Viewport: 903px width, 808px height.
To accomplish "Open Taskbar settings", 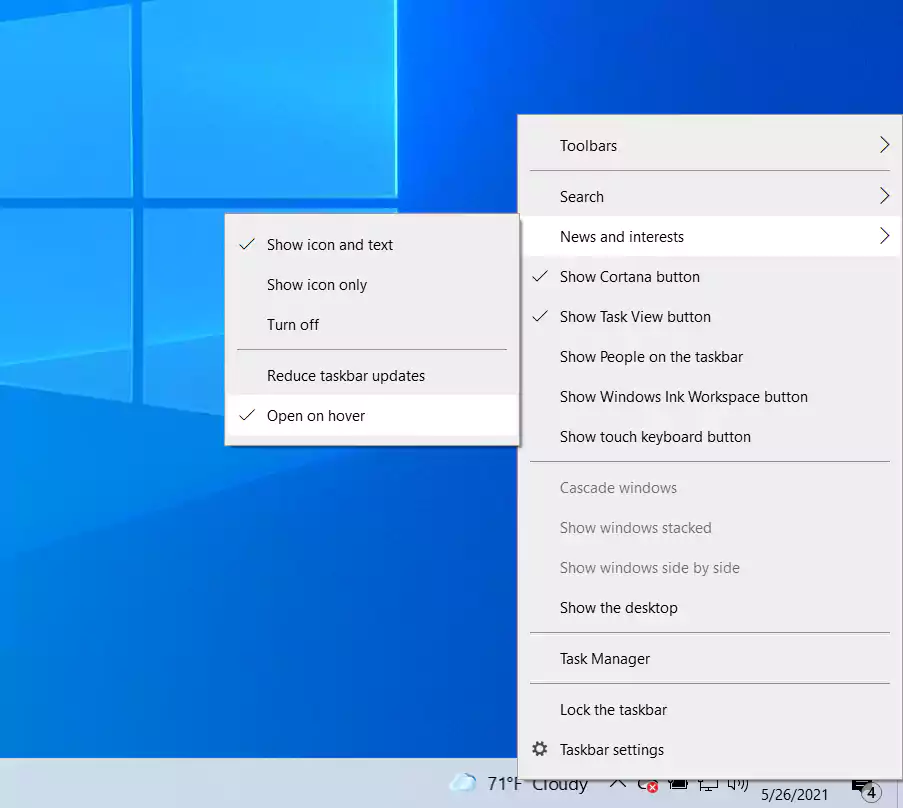I will point(710,749).
